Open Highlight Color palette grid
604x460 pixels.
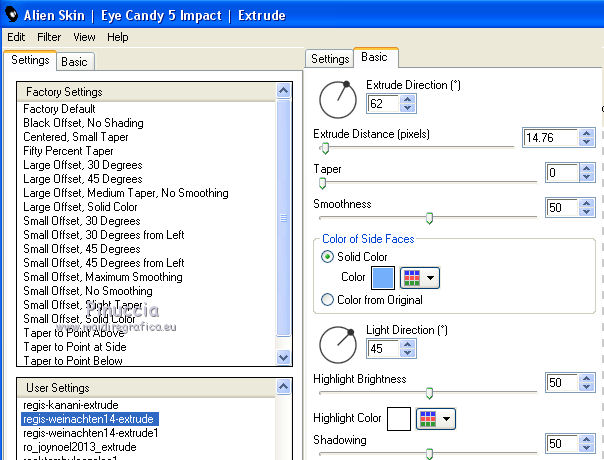click(428, 419)
